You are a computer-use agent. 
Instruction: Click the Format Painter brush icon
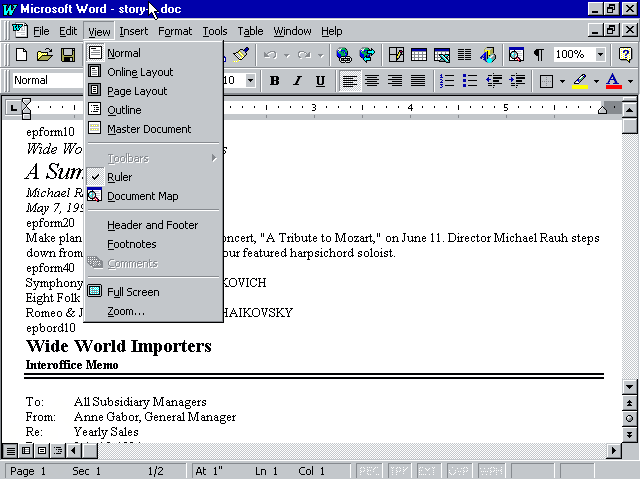coord(241,54)
